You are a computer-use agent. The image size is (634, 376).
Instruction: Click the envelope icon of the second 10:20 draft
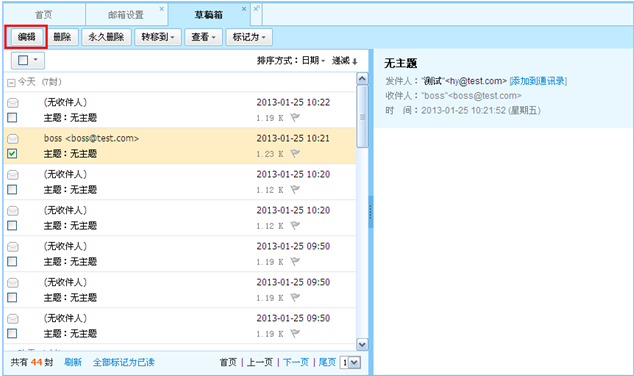[x=13, y=211]
